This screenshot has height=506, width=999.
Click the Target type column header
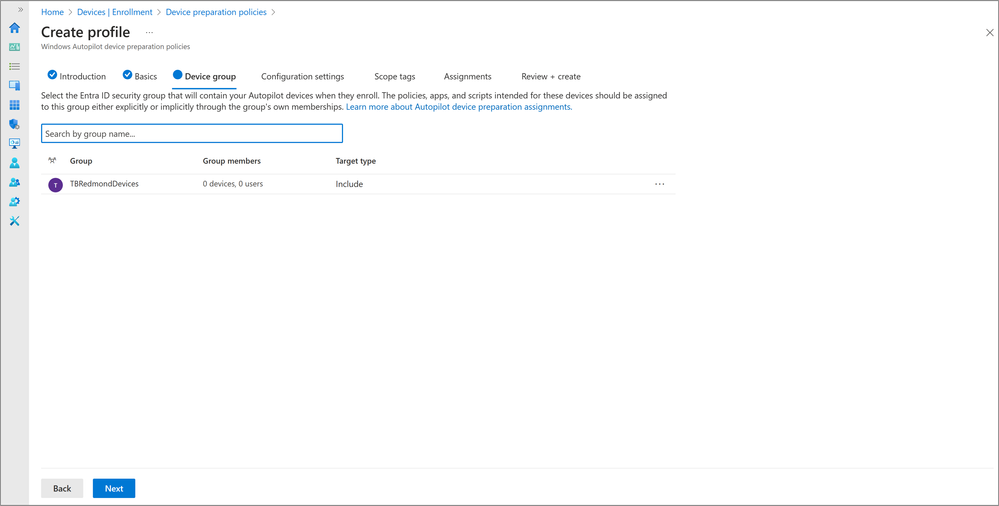356,161
